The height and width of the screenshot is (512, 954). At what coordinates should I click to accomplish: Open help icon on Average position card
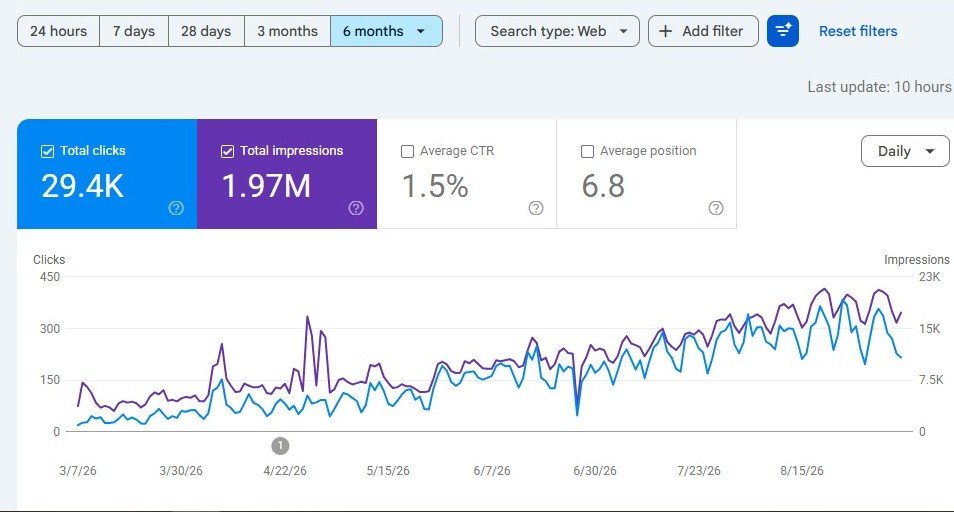tap(716, 209)
